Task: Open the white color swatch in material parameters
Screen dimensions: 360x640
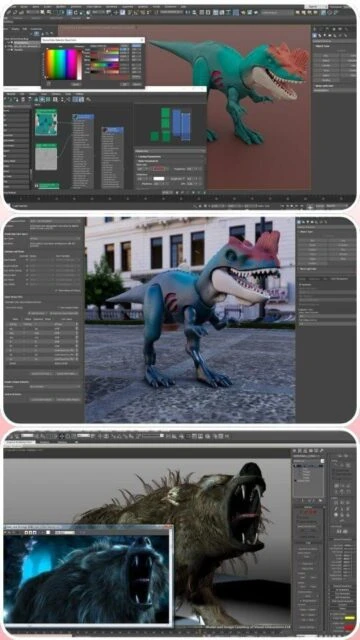Action: tap(159, 178)
